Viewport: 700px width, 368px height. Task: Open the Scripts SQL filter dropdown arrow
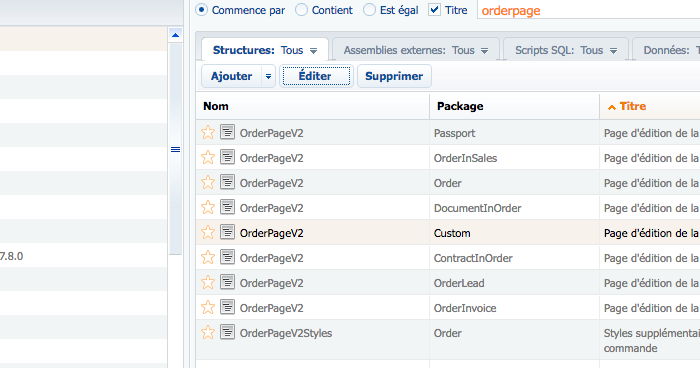point(613,51)
